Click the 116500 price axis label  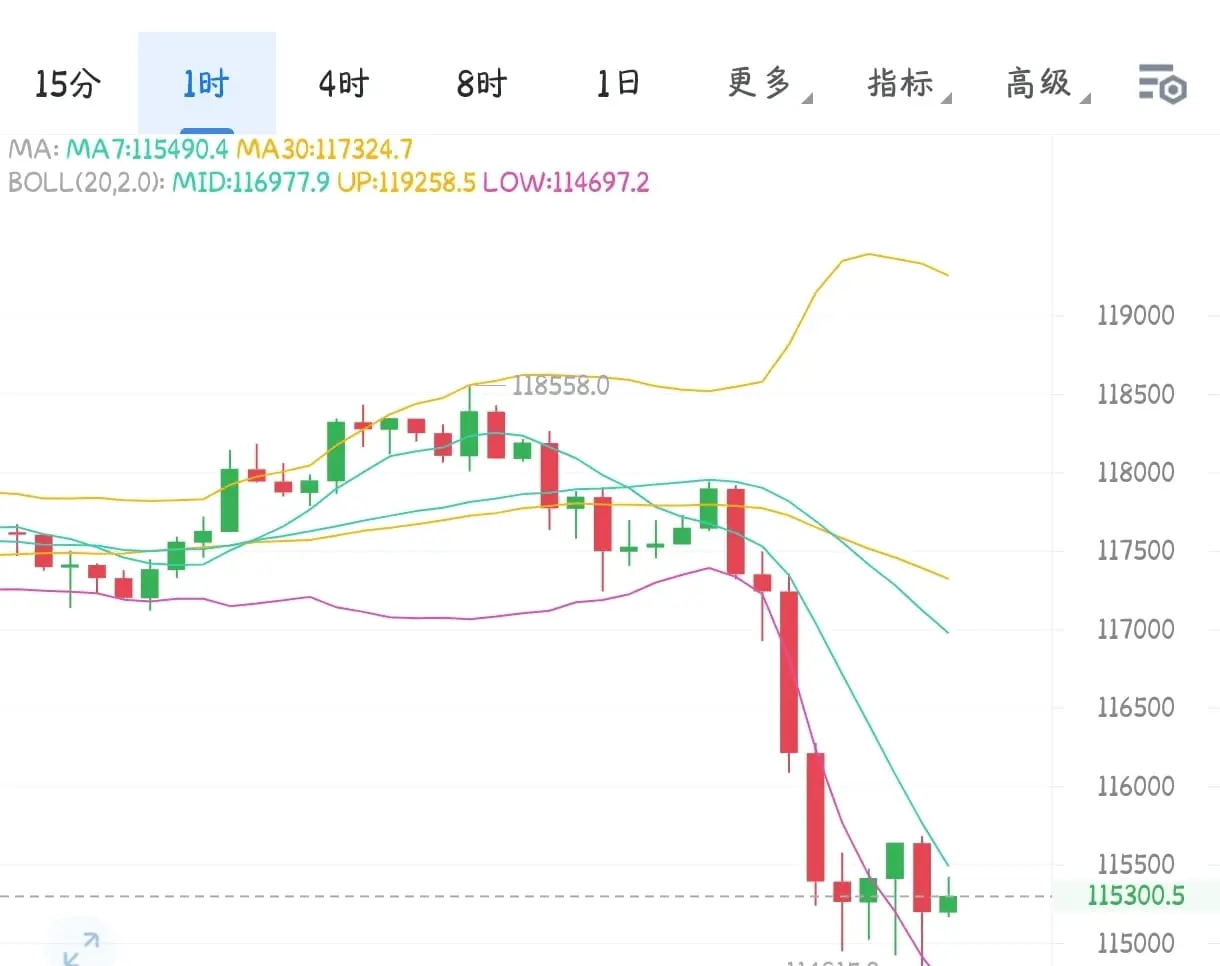point(1135,708)
